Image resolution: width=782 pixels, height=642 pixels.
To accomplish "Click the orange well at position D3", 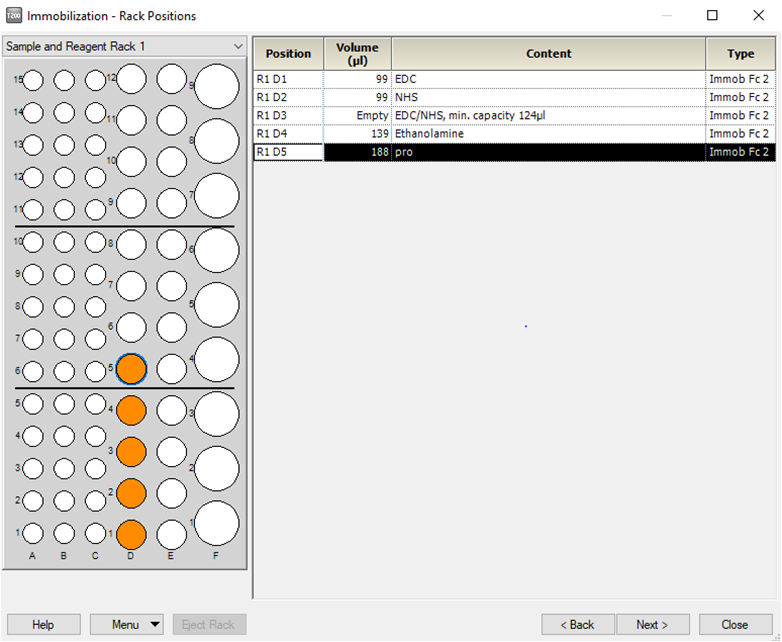I will 131,452.
